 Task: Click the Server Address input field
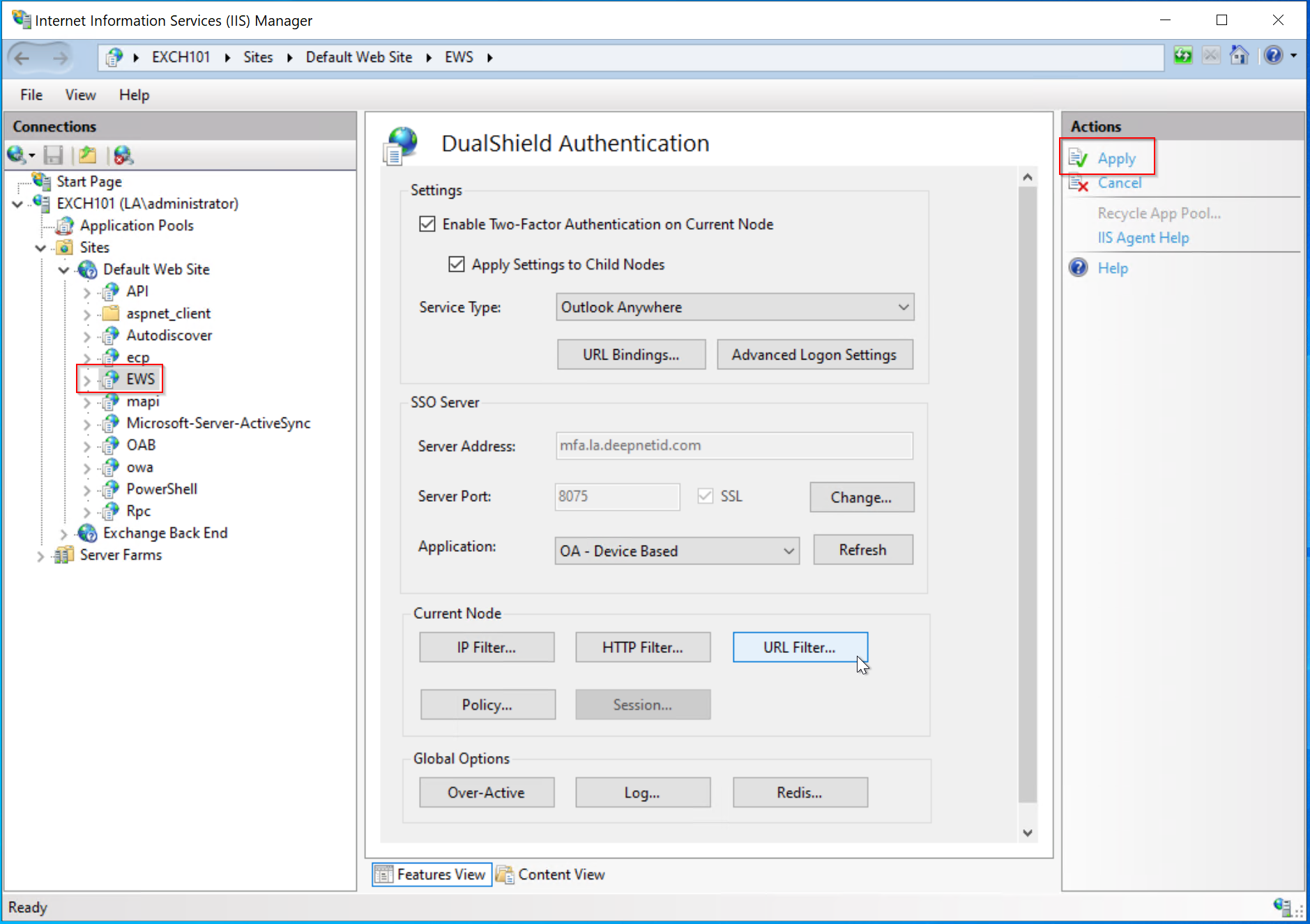(x=734, y=446)
